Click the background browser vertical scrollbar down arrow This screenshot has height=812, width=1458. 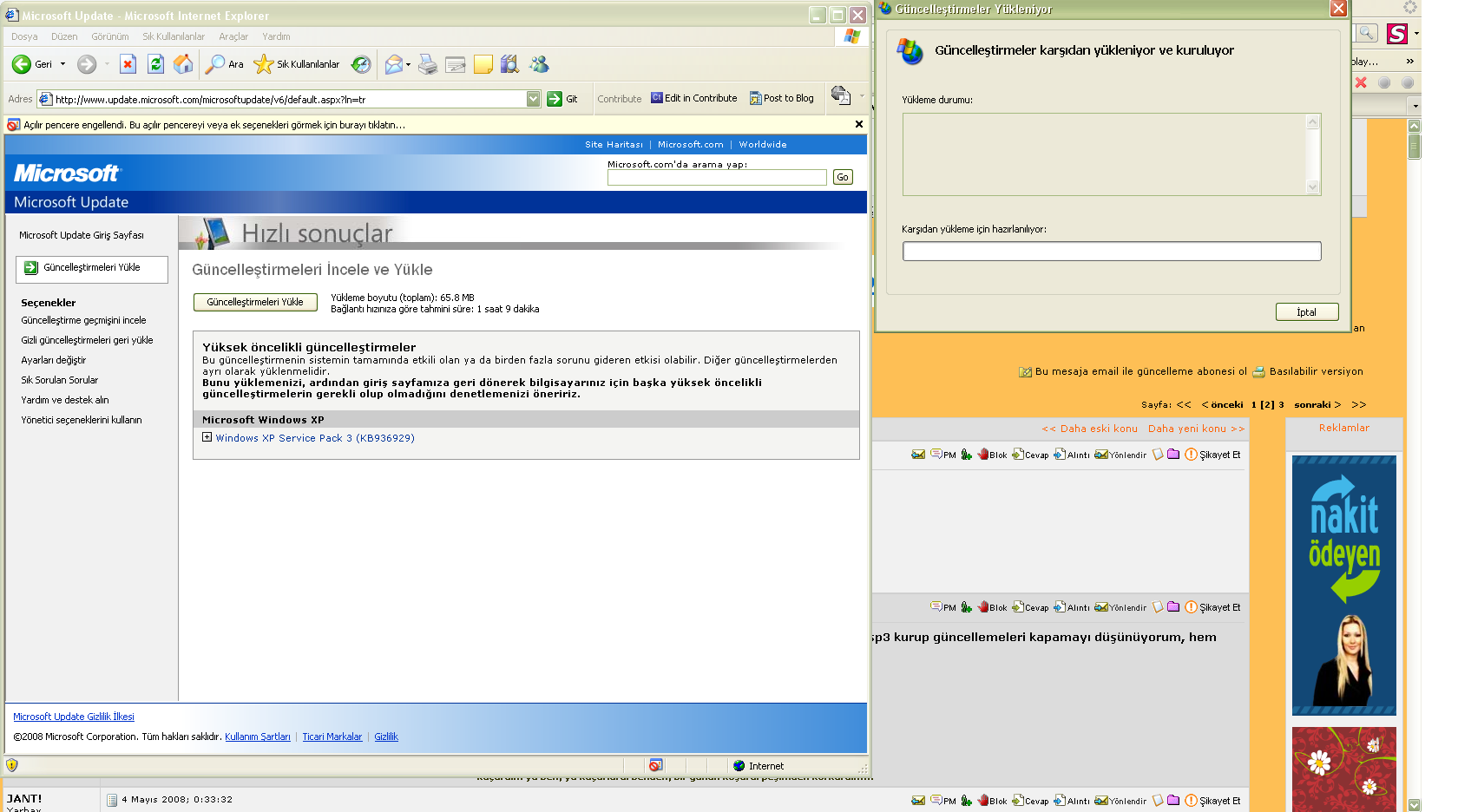pos(1415,805)
